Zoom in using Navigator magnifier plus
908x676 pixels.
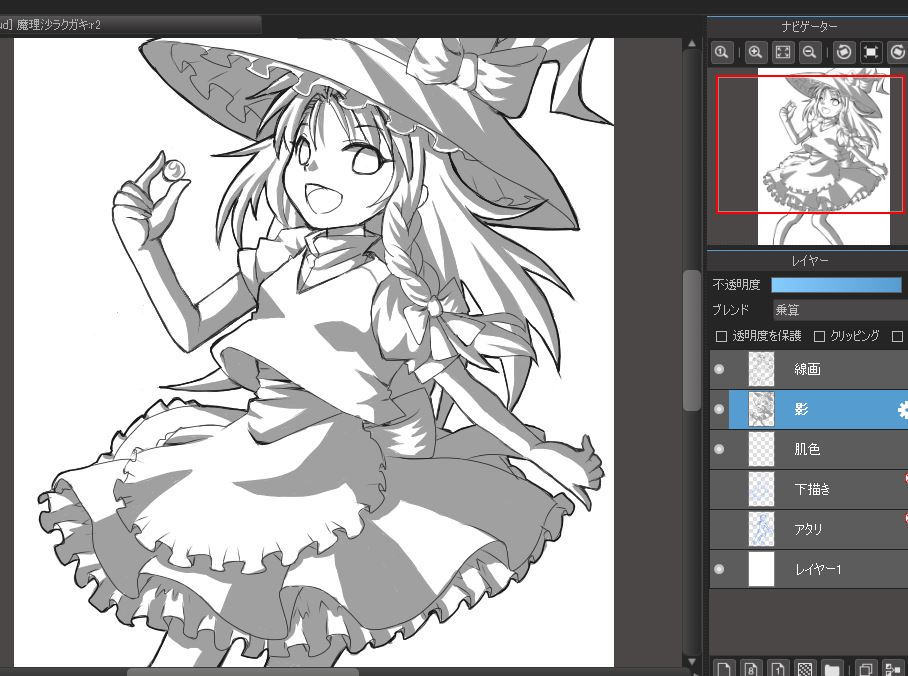point(755,52)
